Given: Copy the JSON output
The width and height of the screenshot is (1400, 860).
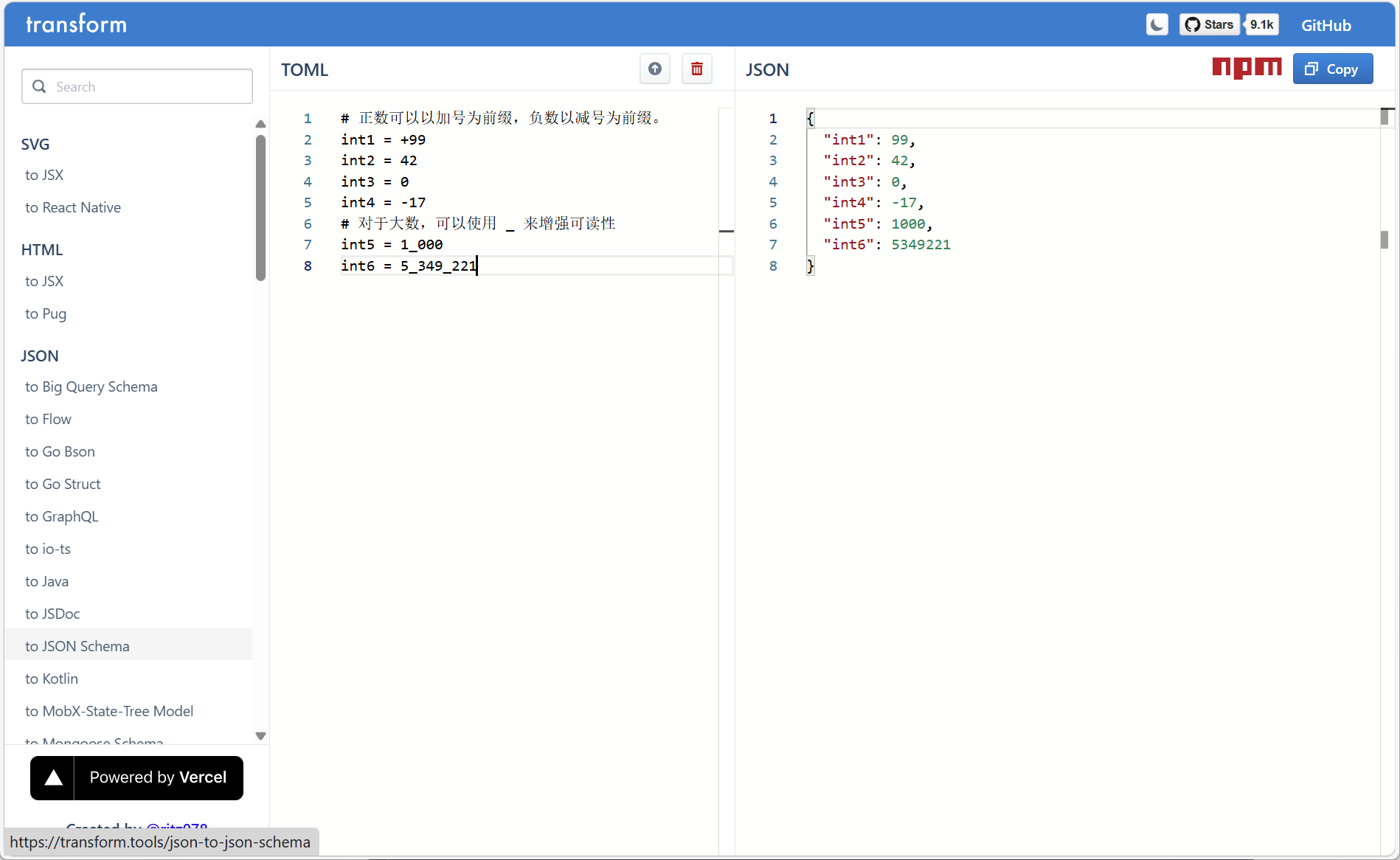Looking at the screenshot, I should coord(1332,69).
